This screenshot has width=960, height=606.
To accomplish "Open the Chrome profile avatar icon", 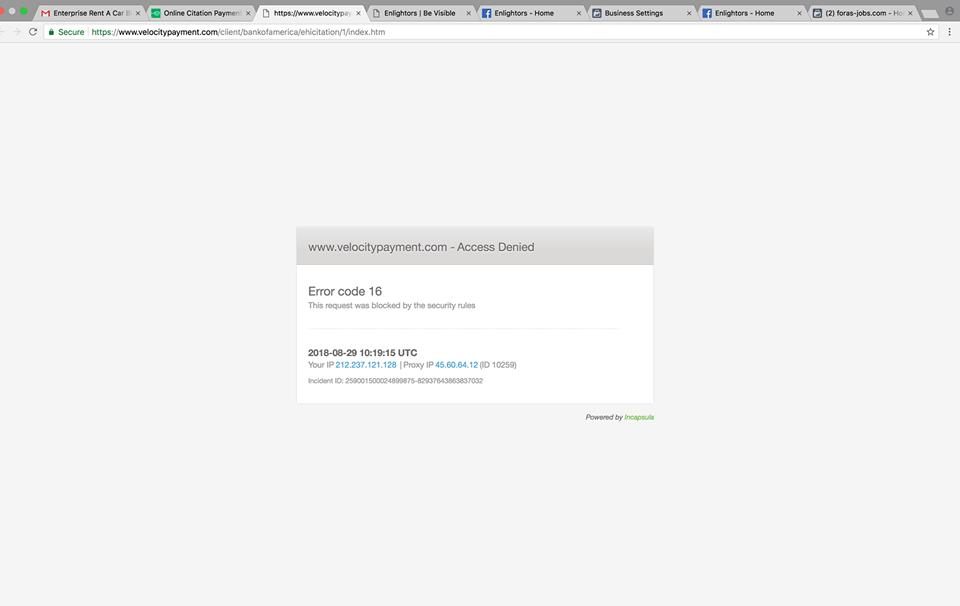I will pos(950,11).
